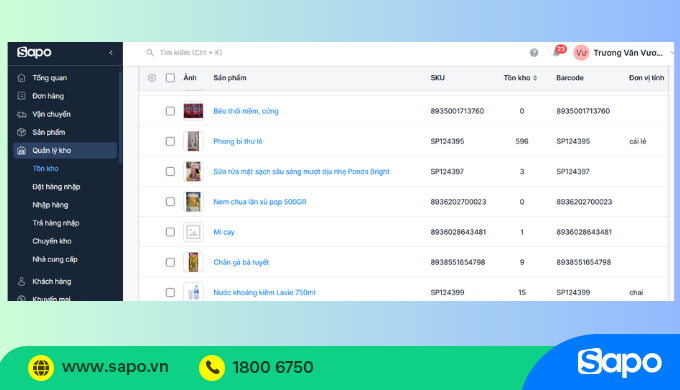Tick the select-all header checkbox
The height and width of the screenshot is (390, 680).
pos(170,78)
